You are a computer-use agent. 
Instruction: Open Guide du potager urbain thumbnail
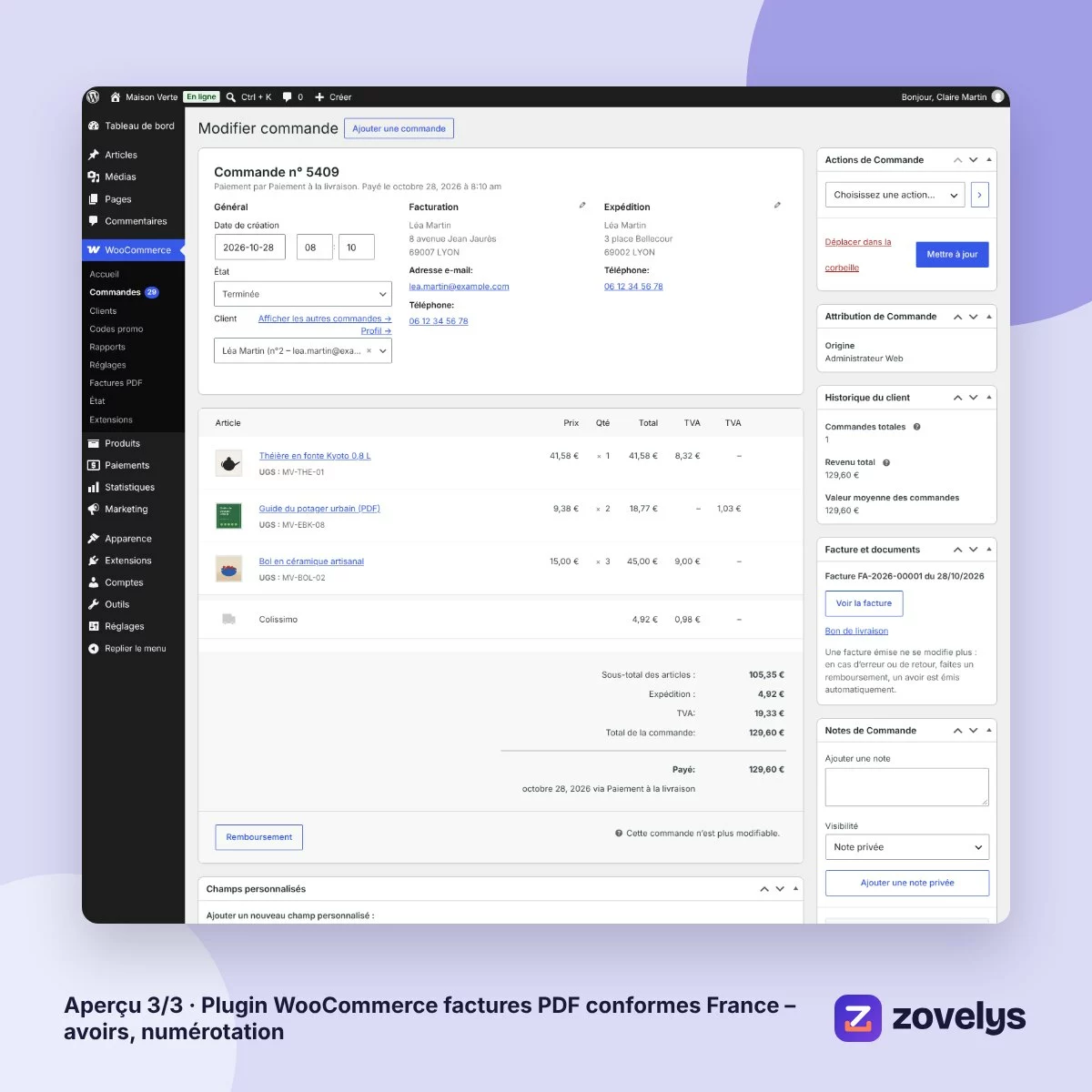[x=228, y=516]
